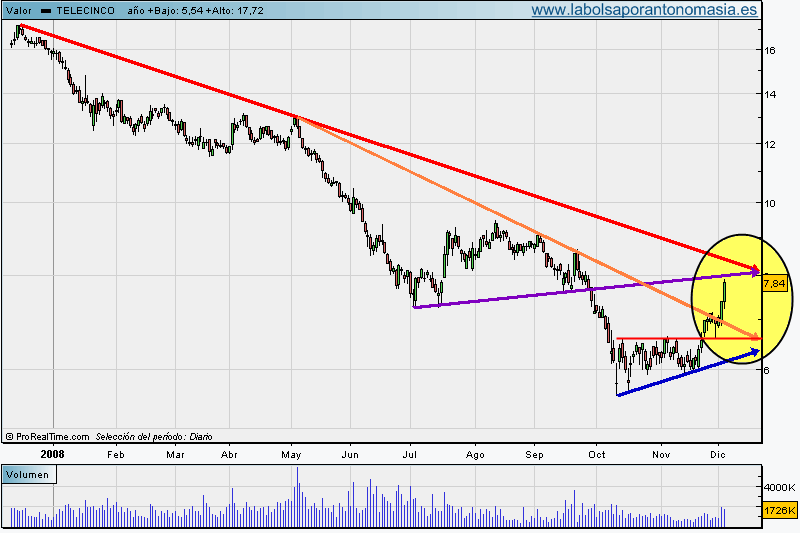Select the TELECINCO black legend marker

(x=46, y=9)
